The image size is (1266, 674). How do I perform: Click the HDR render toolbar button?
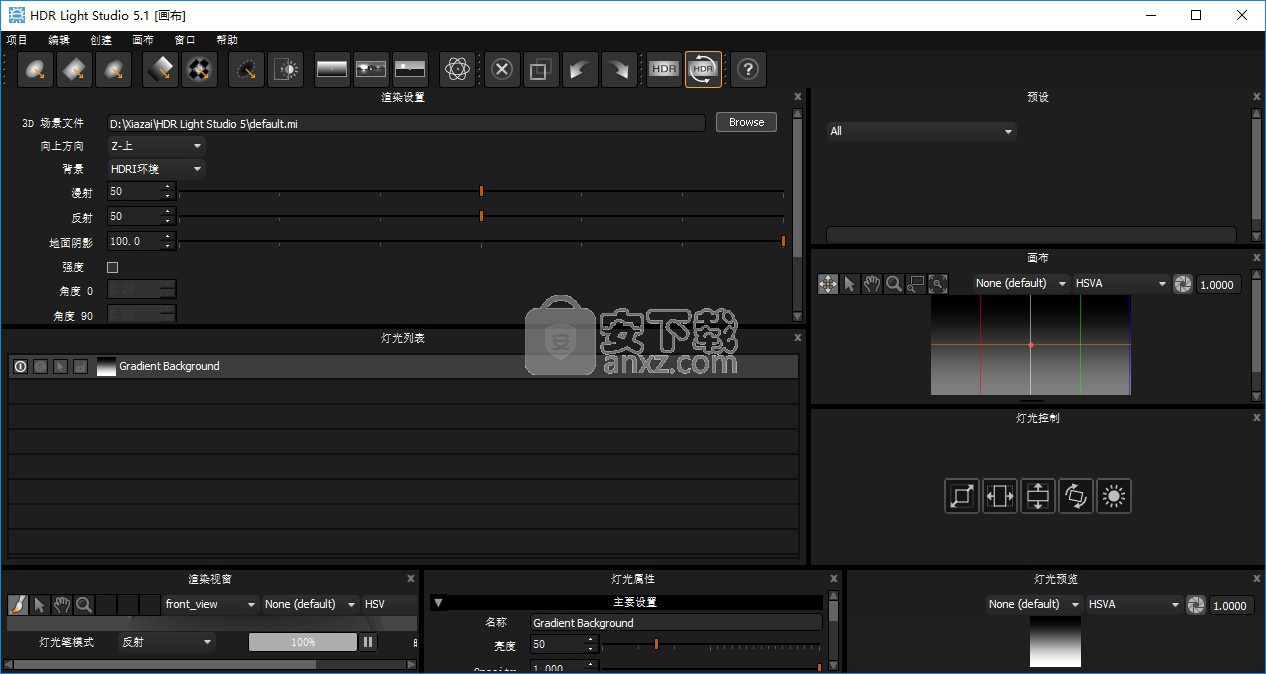tap(664, 69)
